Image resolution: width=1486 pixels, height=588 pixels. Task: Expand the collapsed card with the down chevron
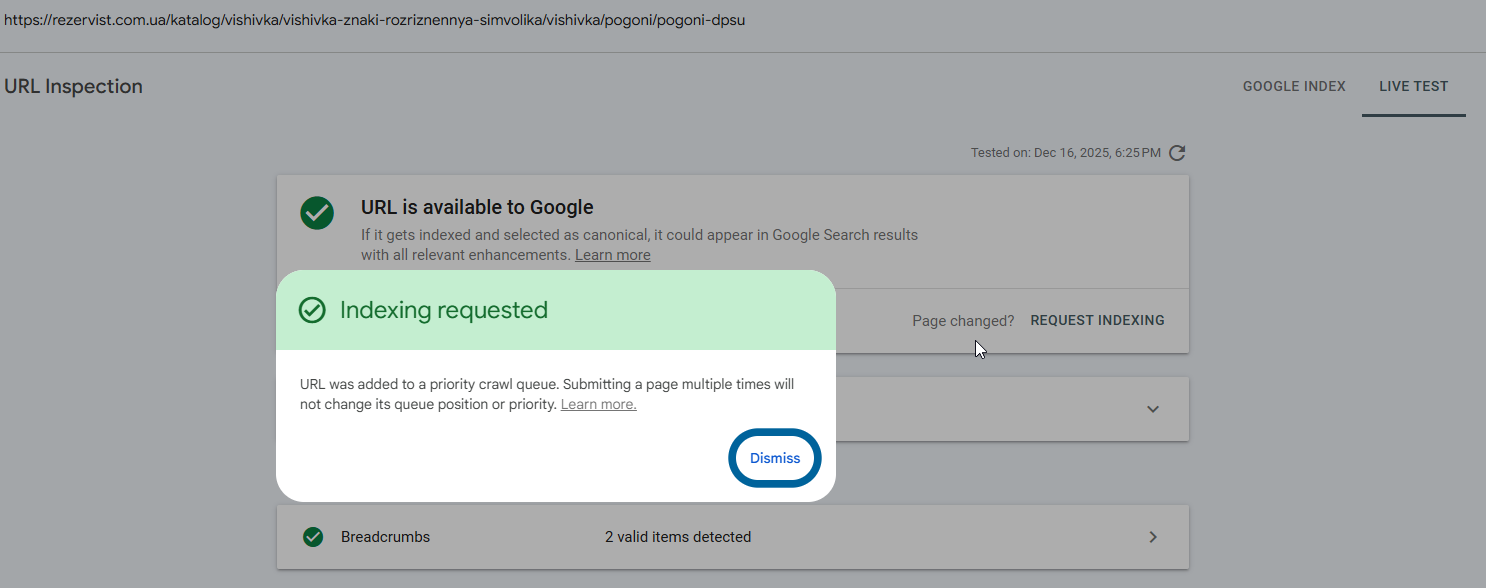(x=1153, y=409)
